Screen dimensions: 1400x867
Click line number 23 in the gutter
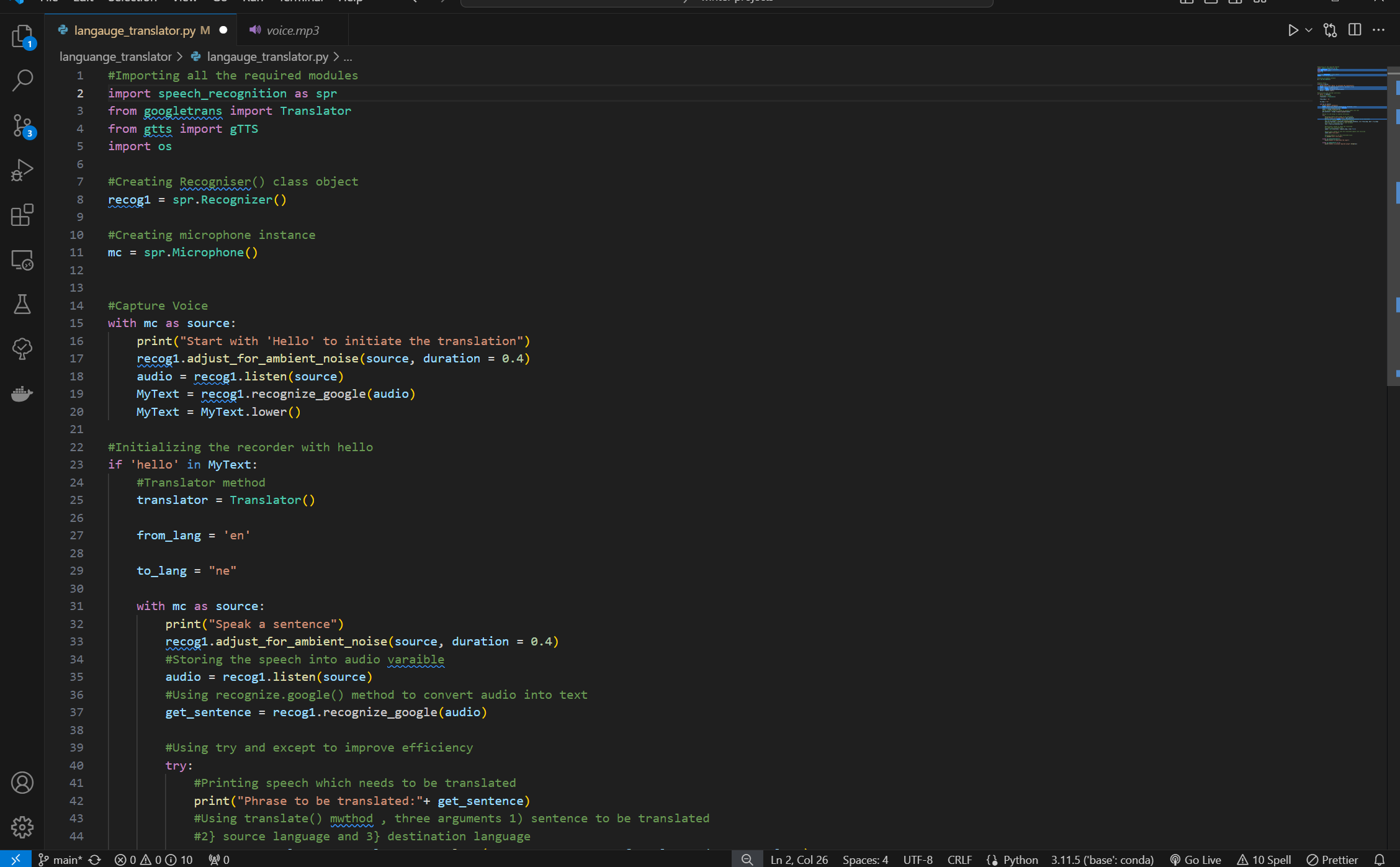point(76,464)
